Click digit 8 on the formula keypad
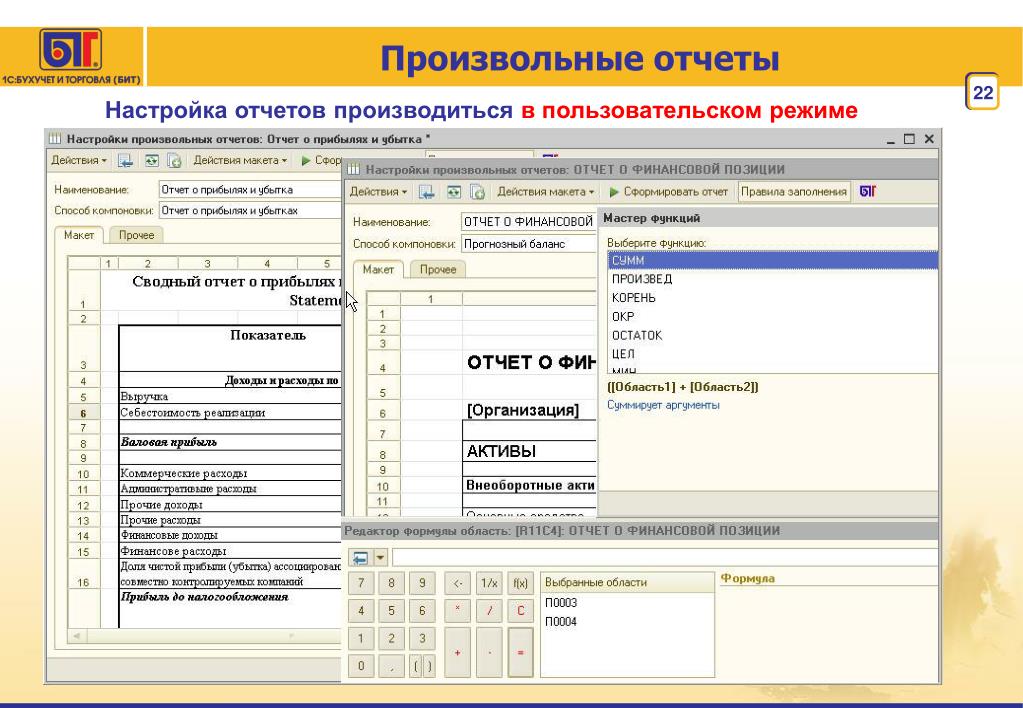Screen dimensions: 1023x708 391,583
